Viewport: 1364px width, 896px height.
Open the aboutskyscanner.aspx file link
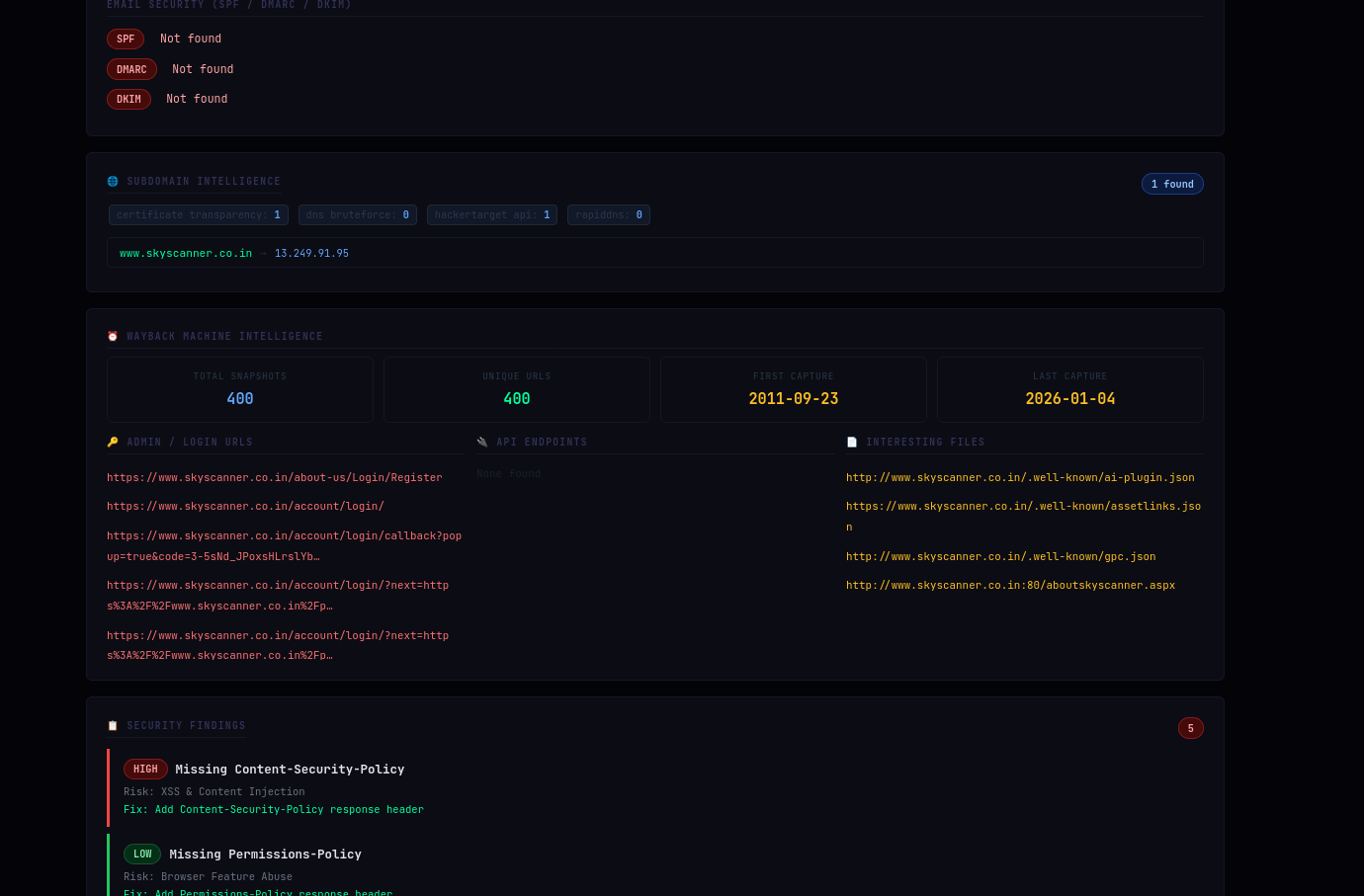(1011, 586)
